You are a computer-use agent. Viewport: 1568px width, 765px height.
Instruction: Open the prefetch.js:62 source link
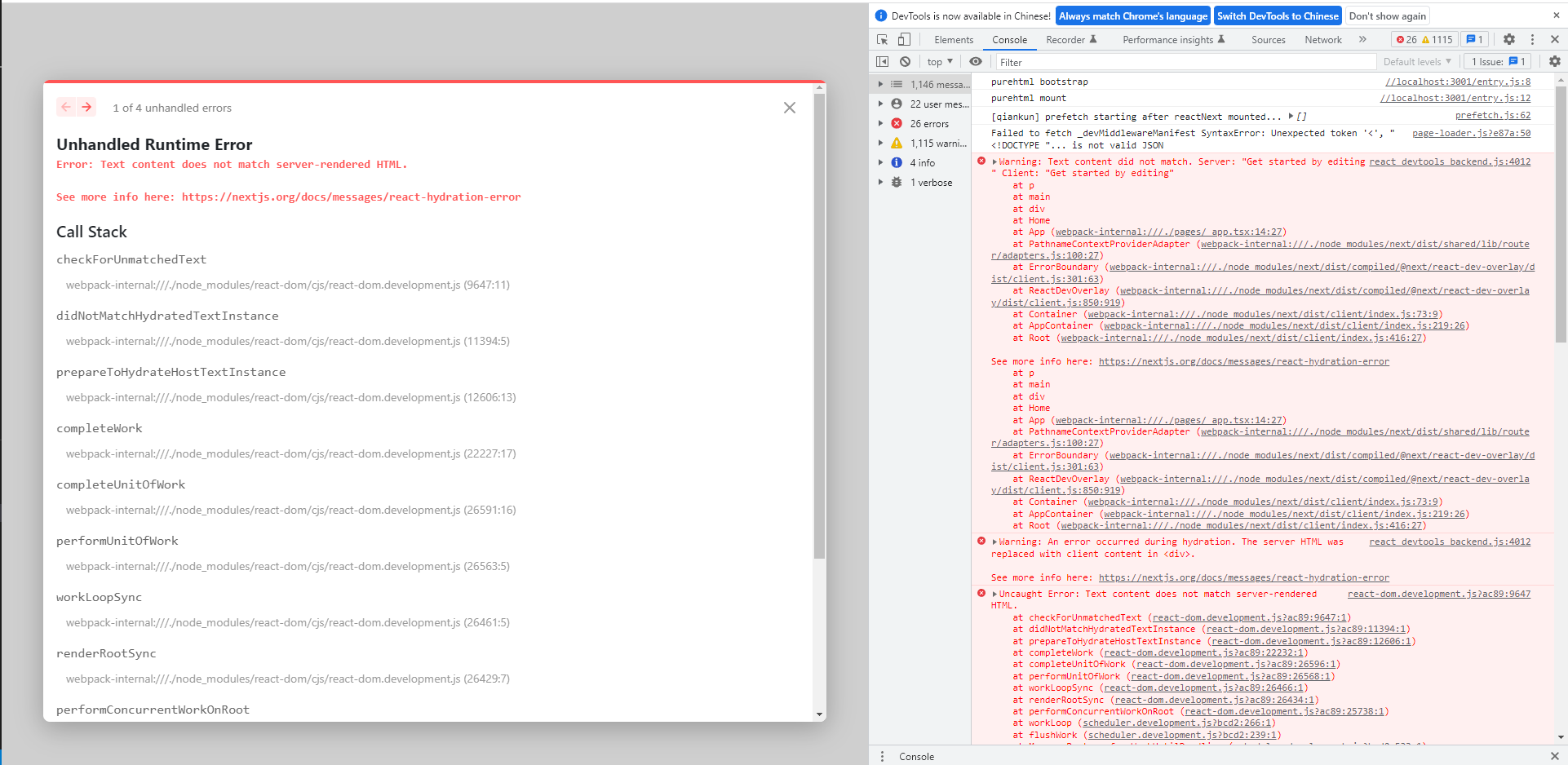click(x=1493, y=116)
